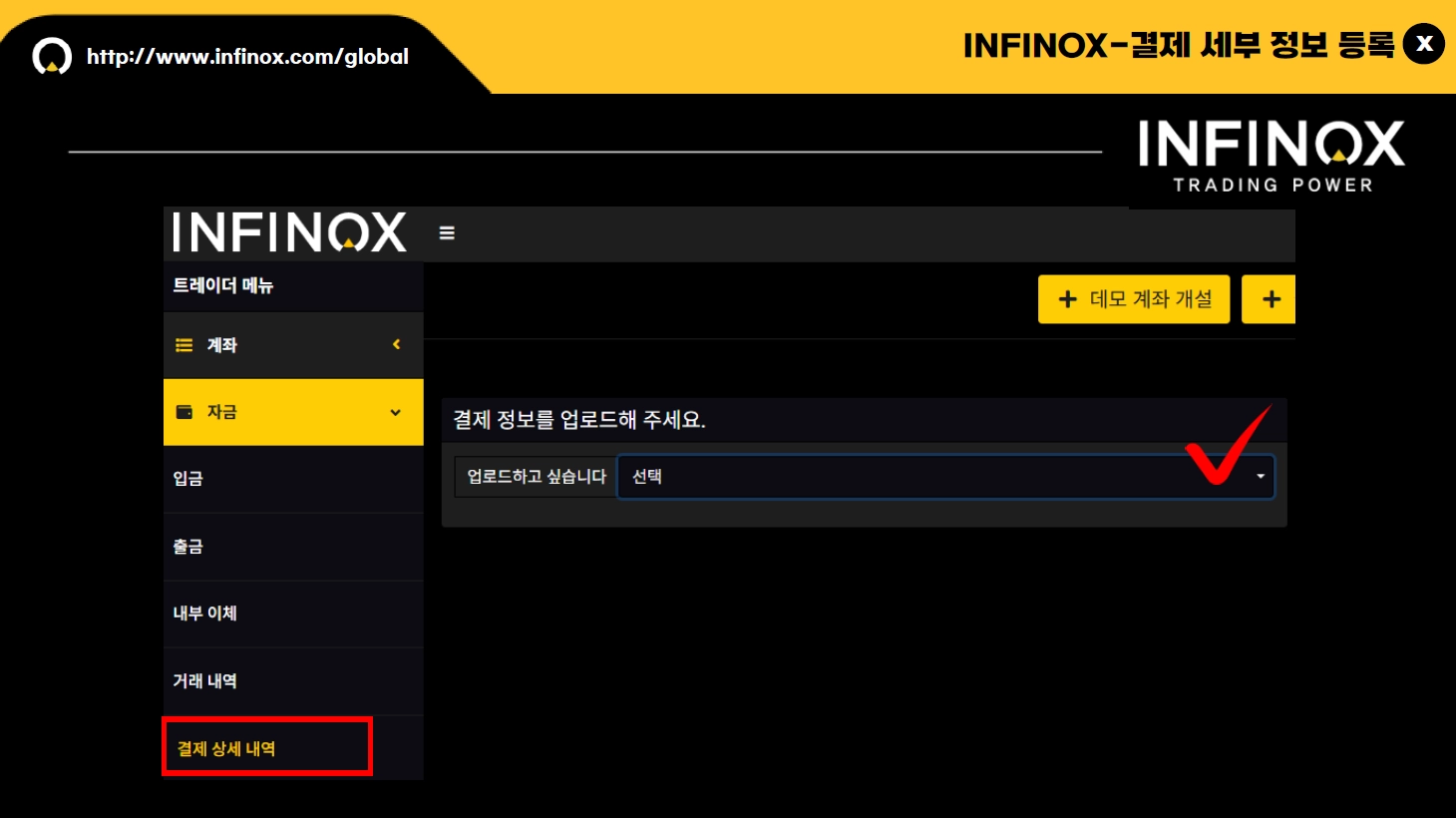
Task: Click the cut-off plus button beside 데모 계좌 개설
Action: tap(1269, 299)
